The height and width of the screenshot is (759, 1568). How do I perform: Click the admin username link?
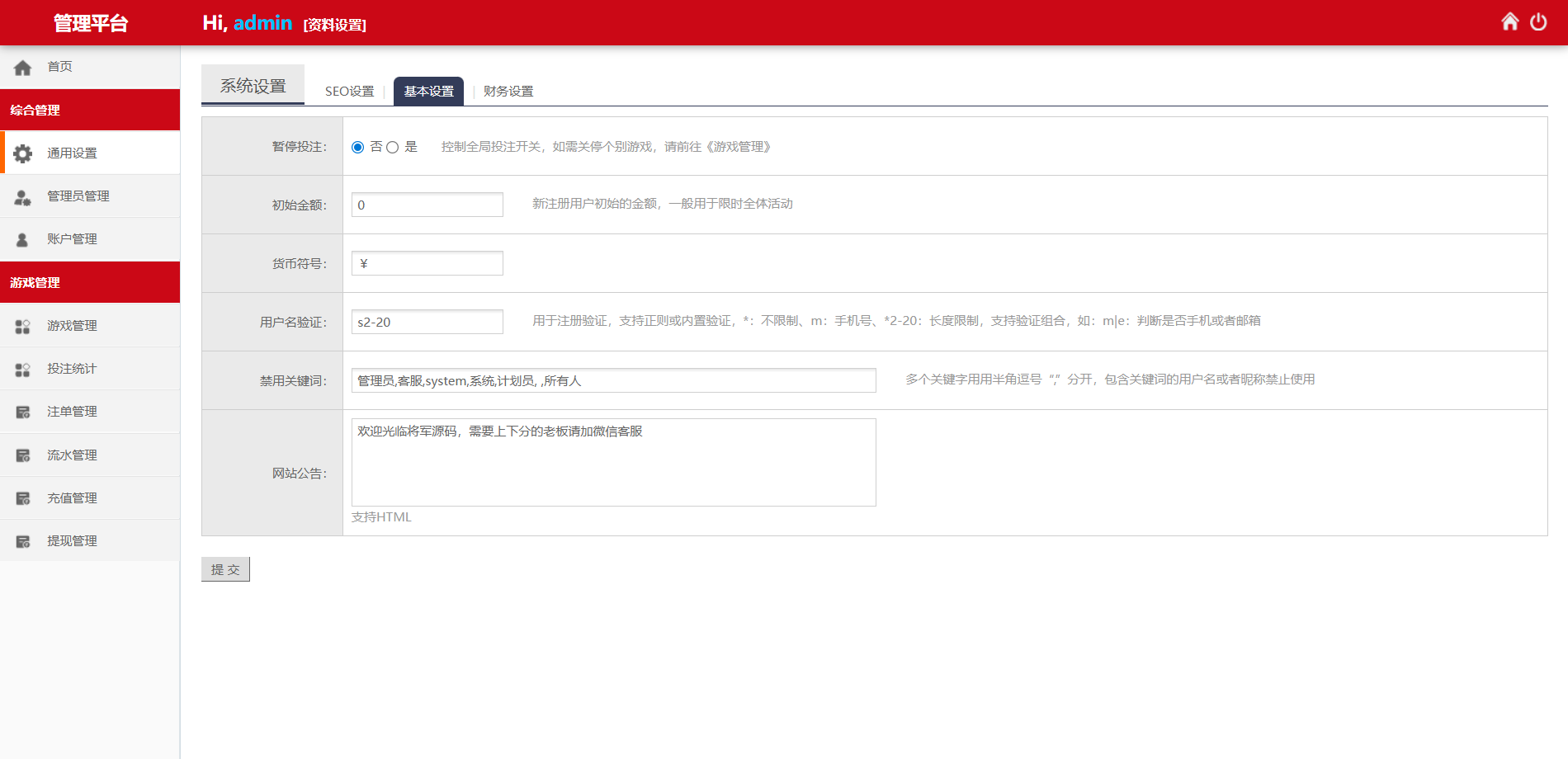pyautogui.click(x=262, y=23)
